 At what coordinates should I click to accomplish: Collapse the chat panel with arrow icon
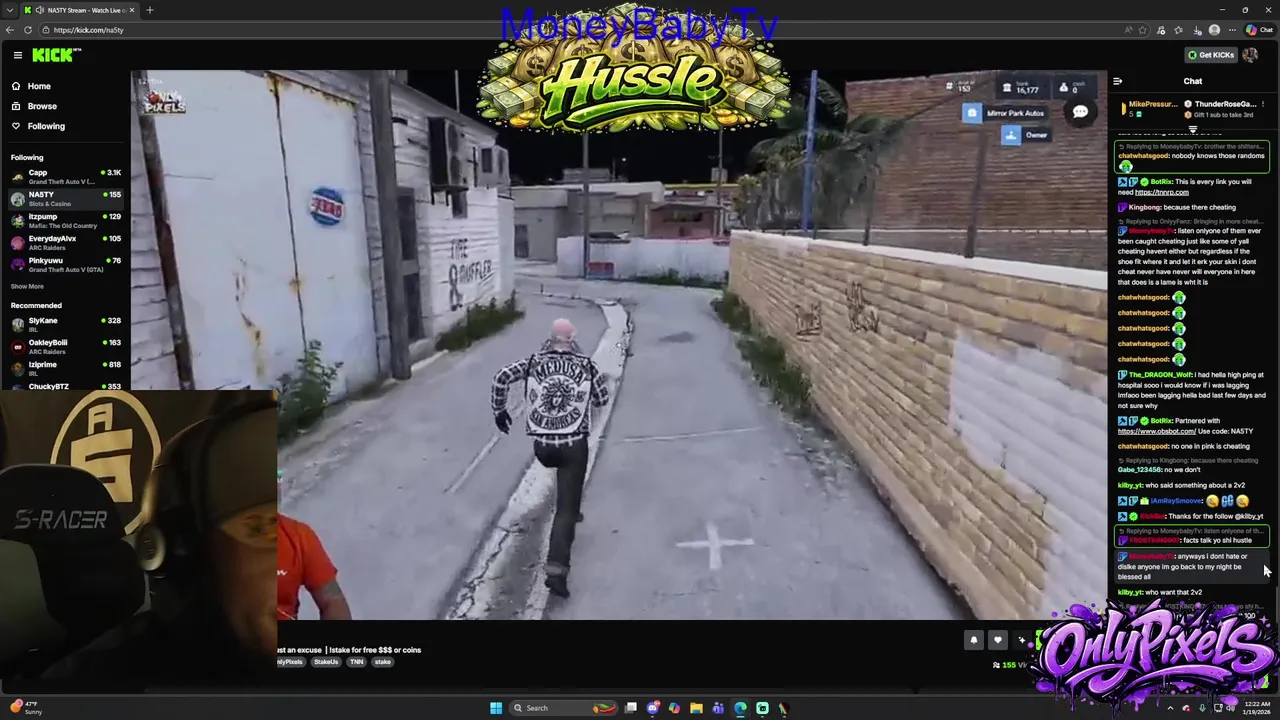[1118, 81]
